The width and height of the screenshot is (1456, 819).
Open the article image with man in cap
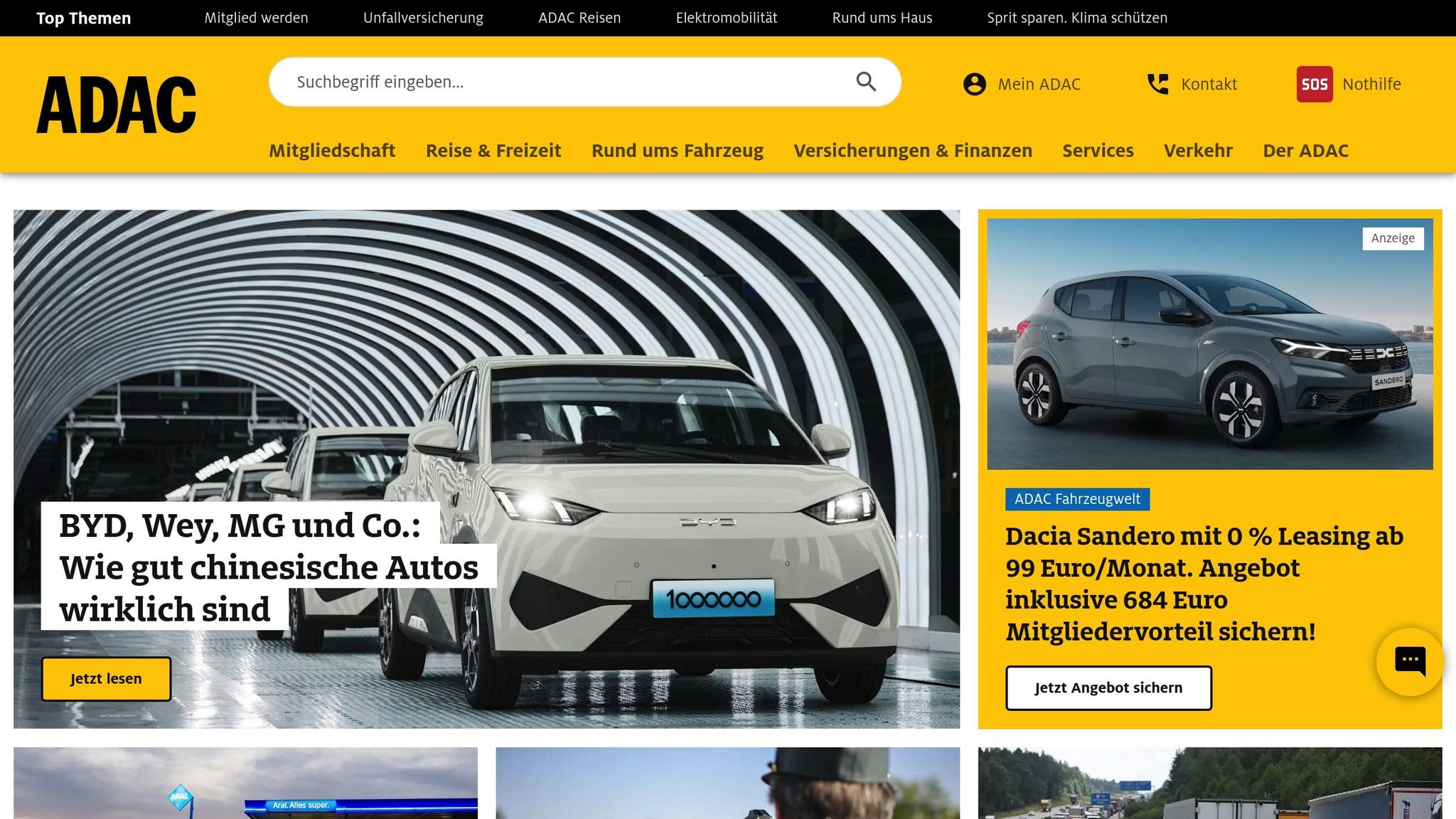pos(727,783)
